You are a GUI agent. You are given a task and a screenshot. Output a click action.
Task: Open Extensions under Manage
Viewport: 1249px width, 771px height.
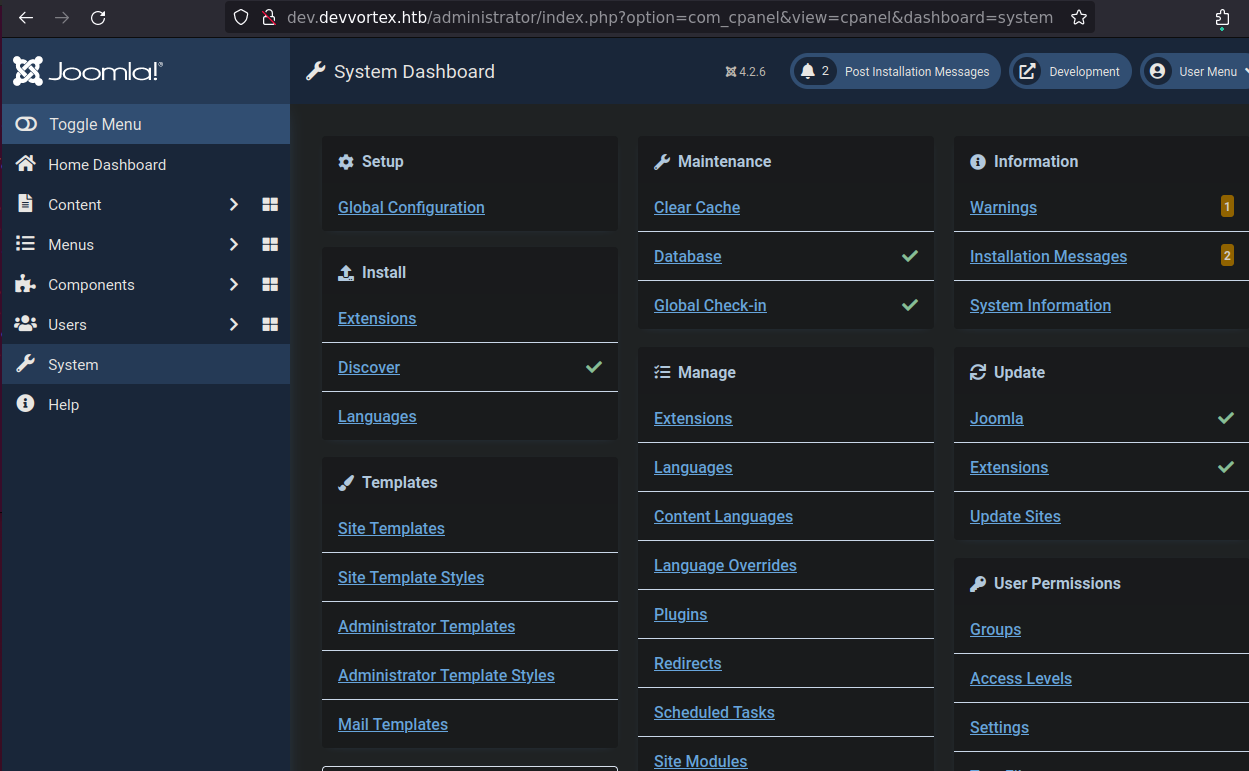pyautogui.click(x=693, y=418)
